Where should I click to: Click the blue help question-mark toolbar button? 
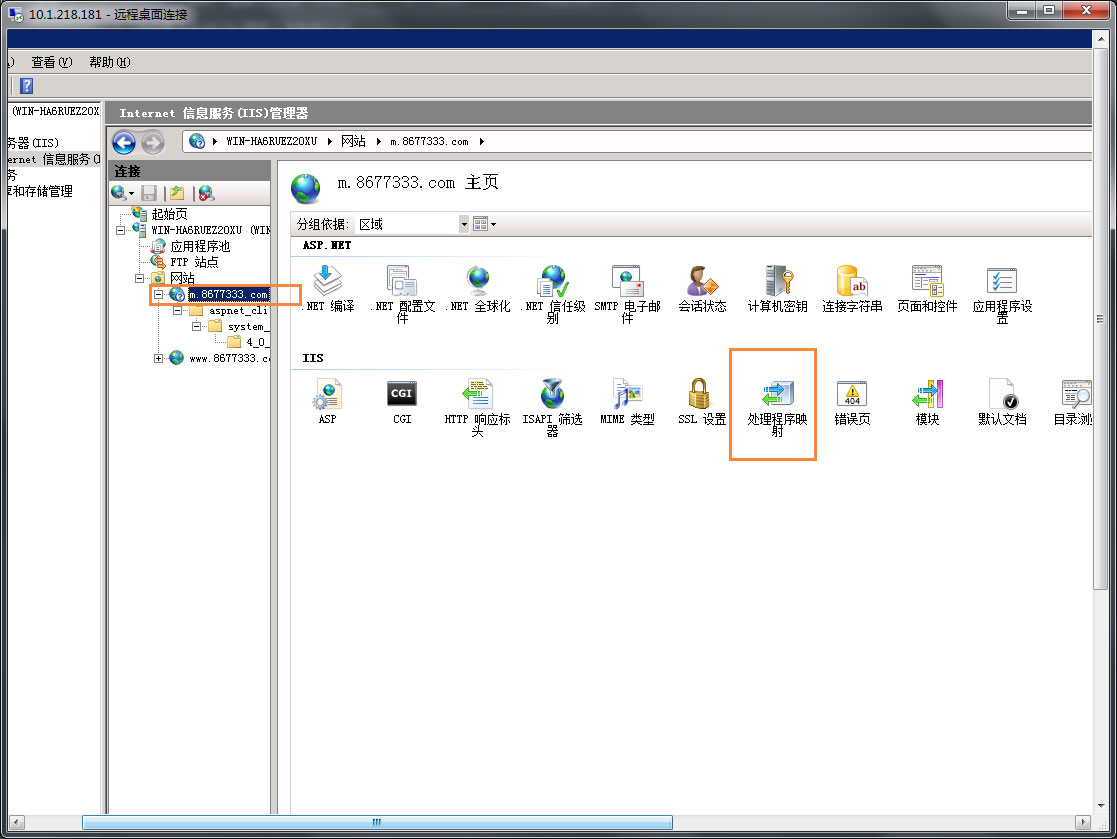(x=27, y=86)
